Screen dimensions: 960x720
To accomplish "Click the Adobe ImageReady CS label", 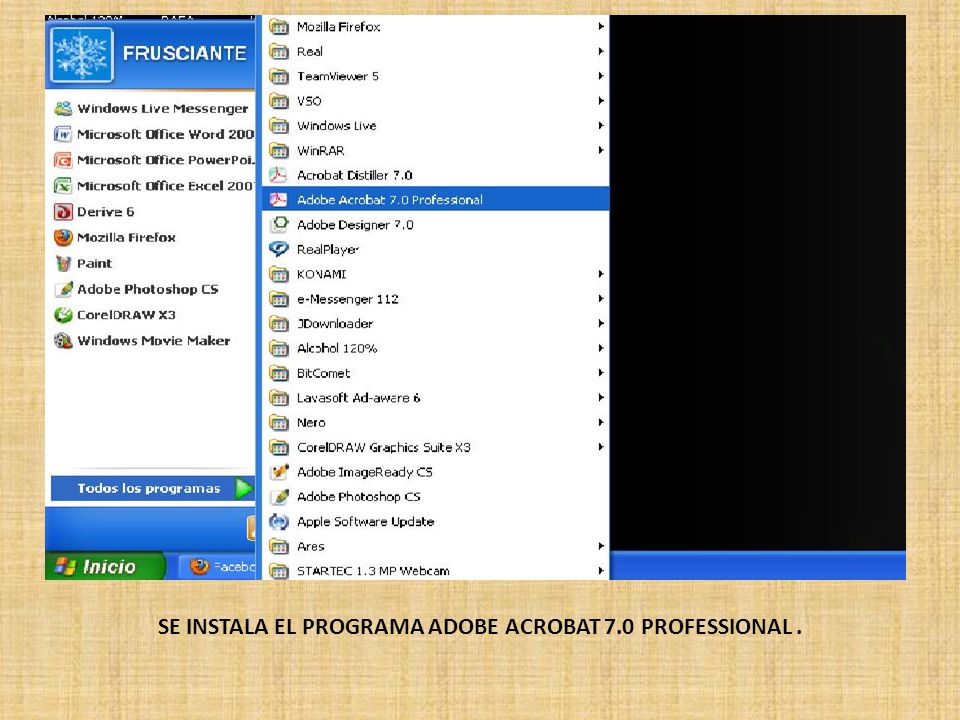I will tap(365, 472).
